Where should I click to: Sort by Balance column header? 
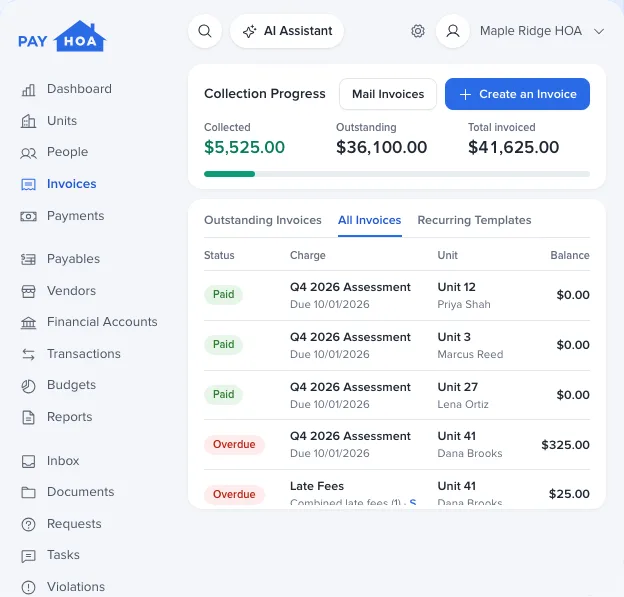pos(570,255)
